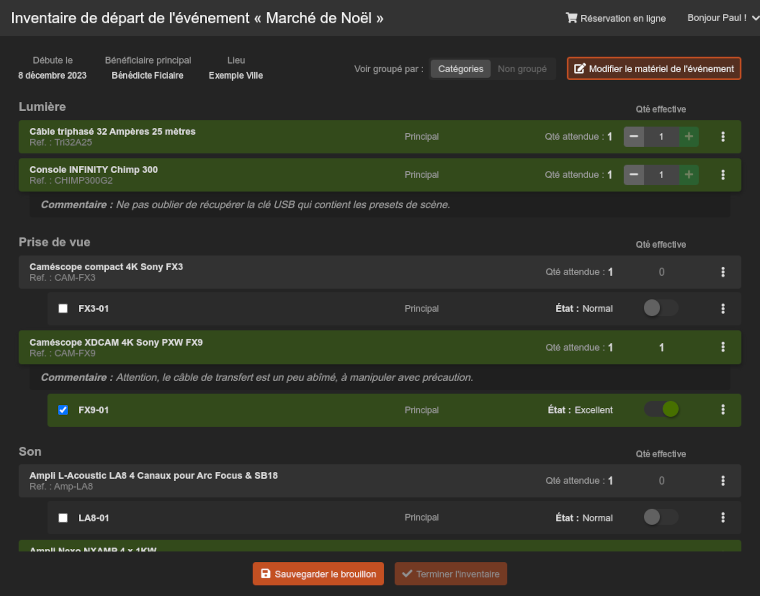760x596 pixels.
Task: Increase Console INFINITY Chimp 300 quantity
Action: point(688,175)
